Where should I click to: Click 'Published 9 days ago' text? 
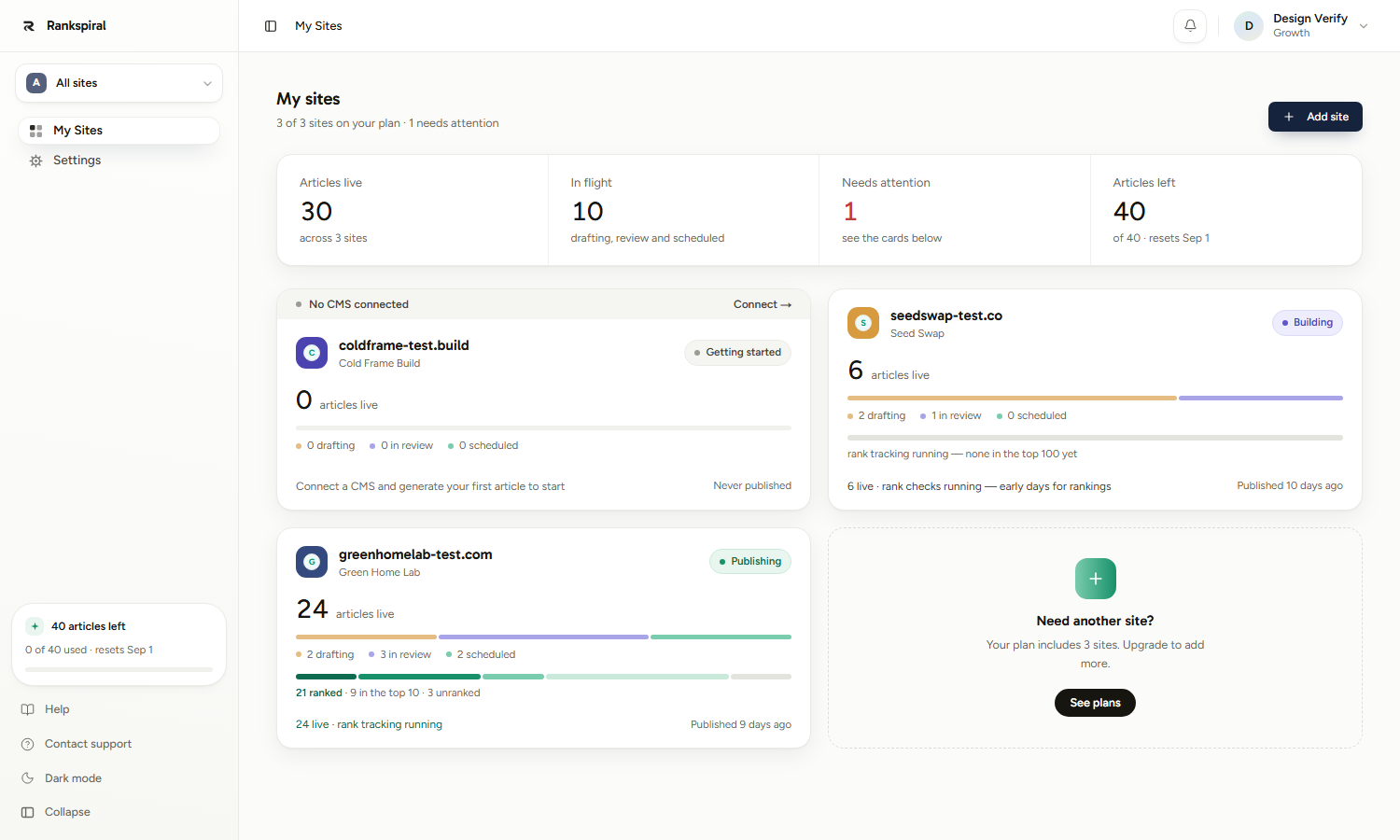click(741, 724)
